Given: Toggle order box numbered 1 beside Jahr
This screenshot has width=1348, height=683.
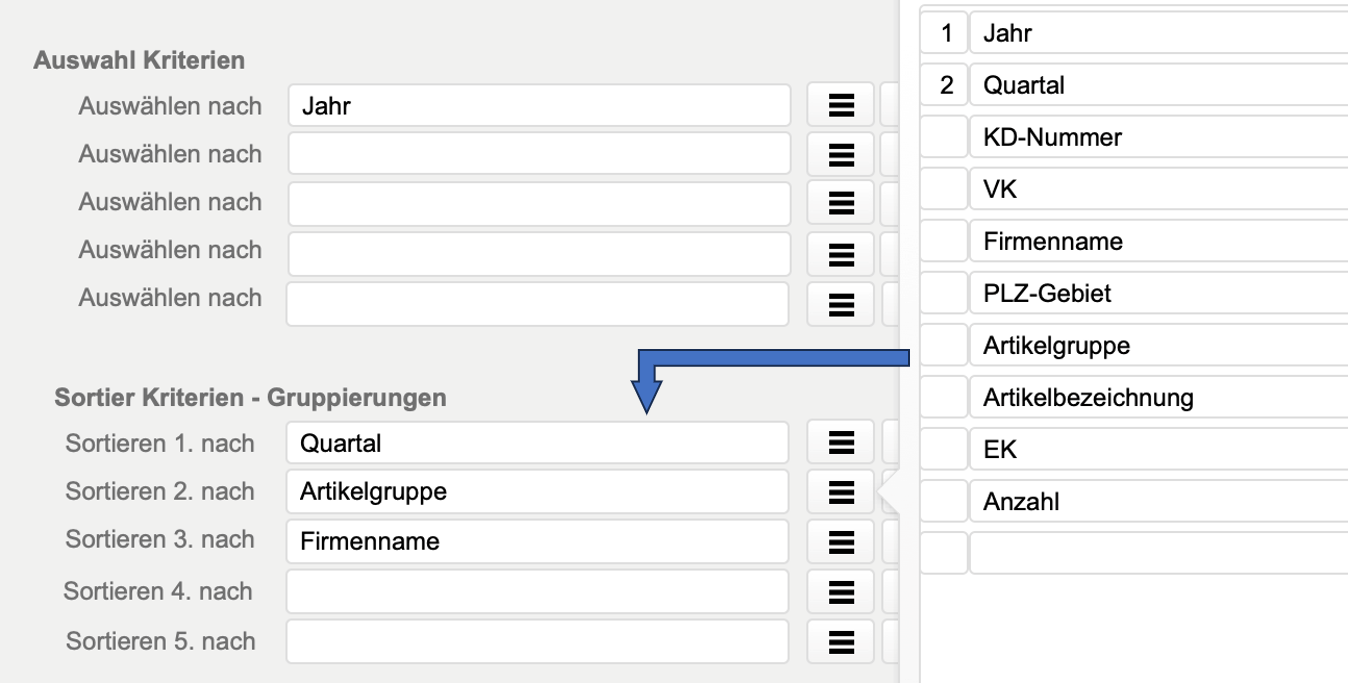Looking at the screenshot, I should 944,34.
